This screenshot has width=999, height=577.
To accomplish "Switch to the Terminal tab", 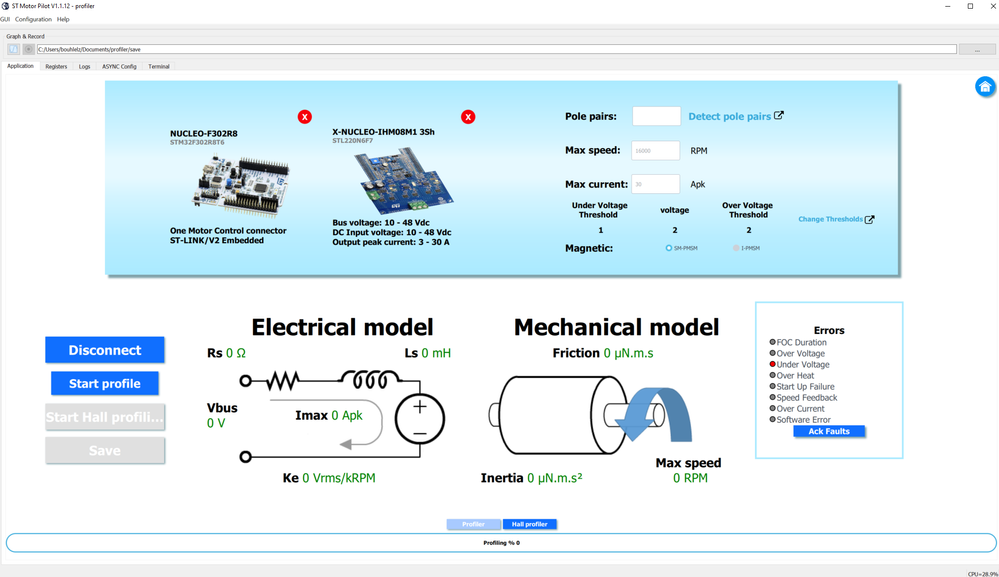I will (159, 66).
